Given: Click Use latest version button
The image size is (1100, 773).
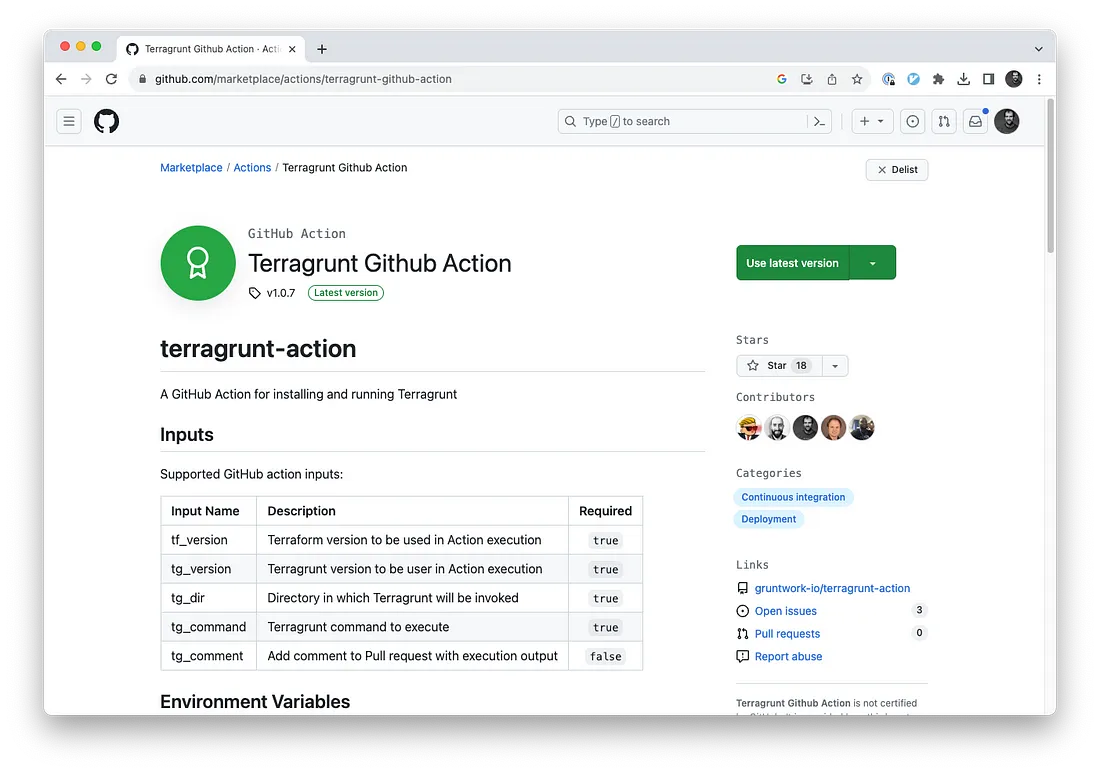Looking at the screenshot, I should [793, 263].
